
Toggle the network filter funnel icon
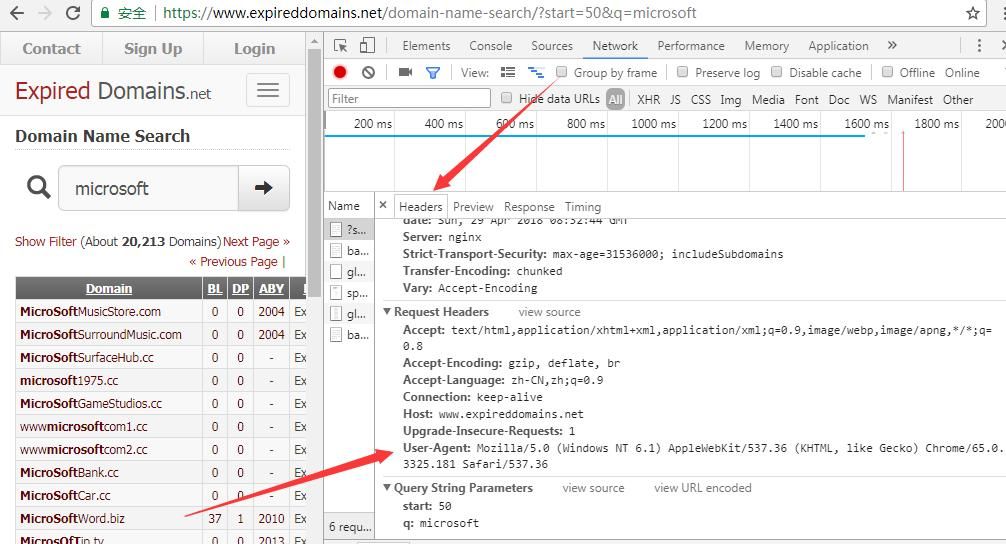pyautogui.click(x=433, y=72)
